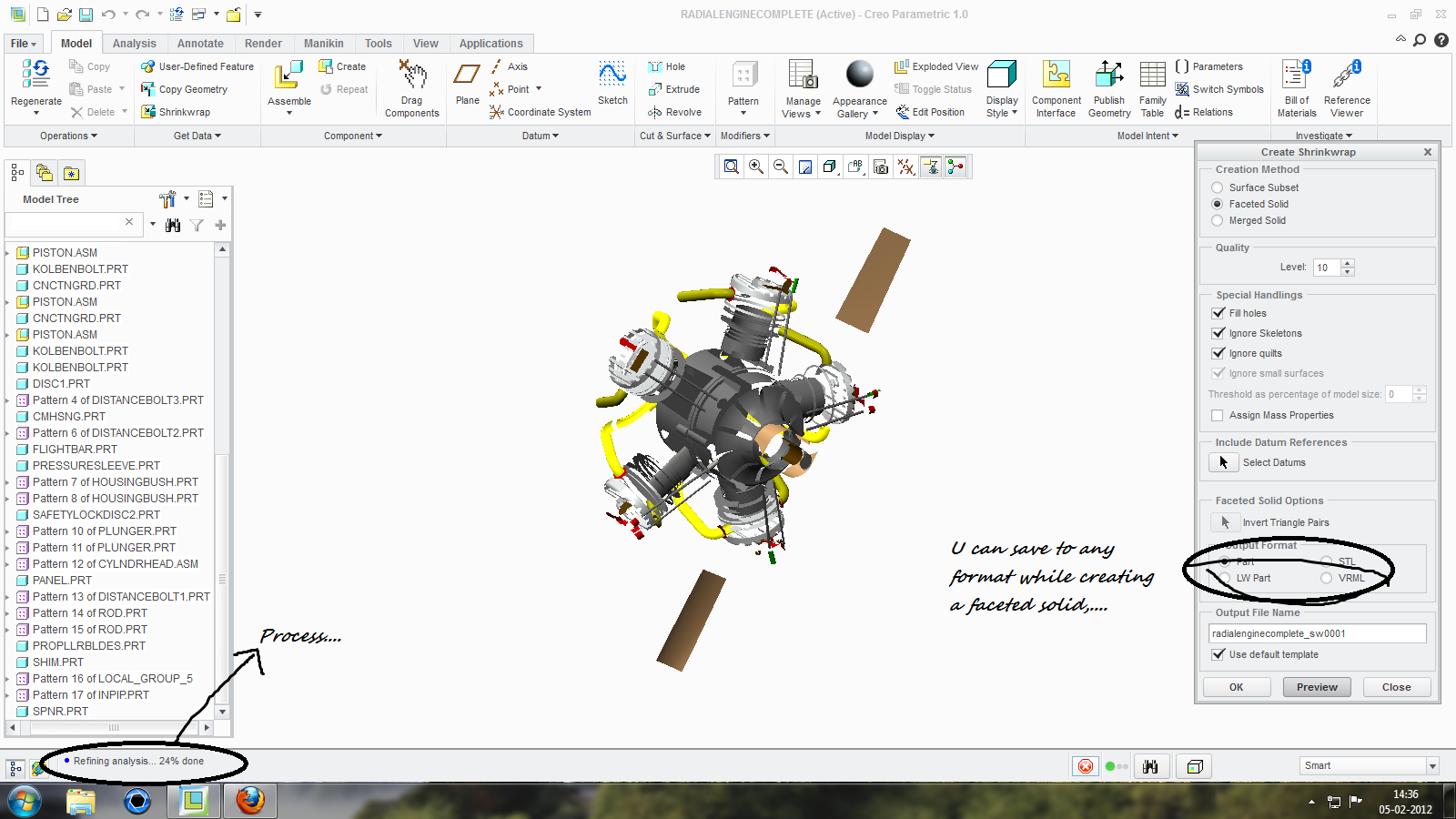Click the Windows Start button

click(x=24, y=801)
